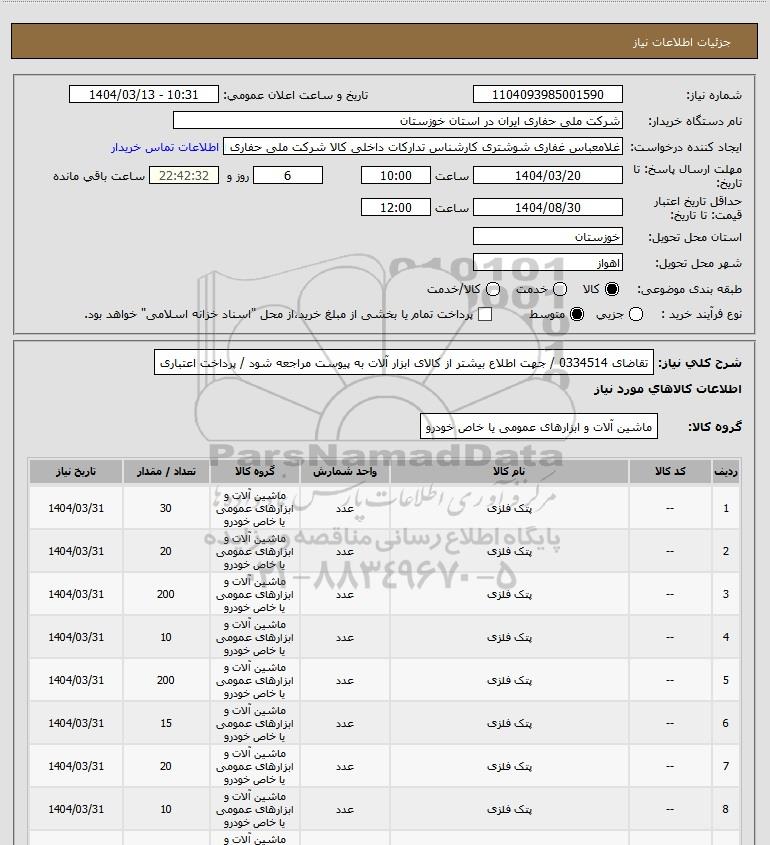
Task: Click the announcement date field 1404/03/13 - 10:31
Action: click(144, 94)
